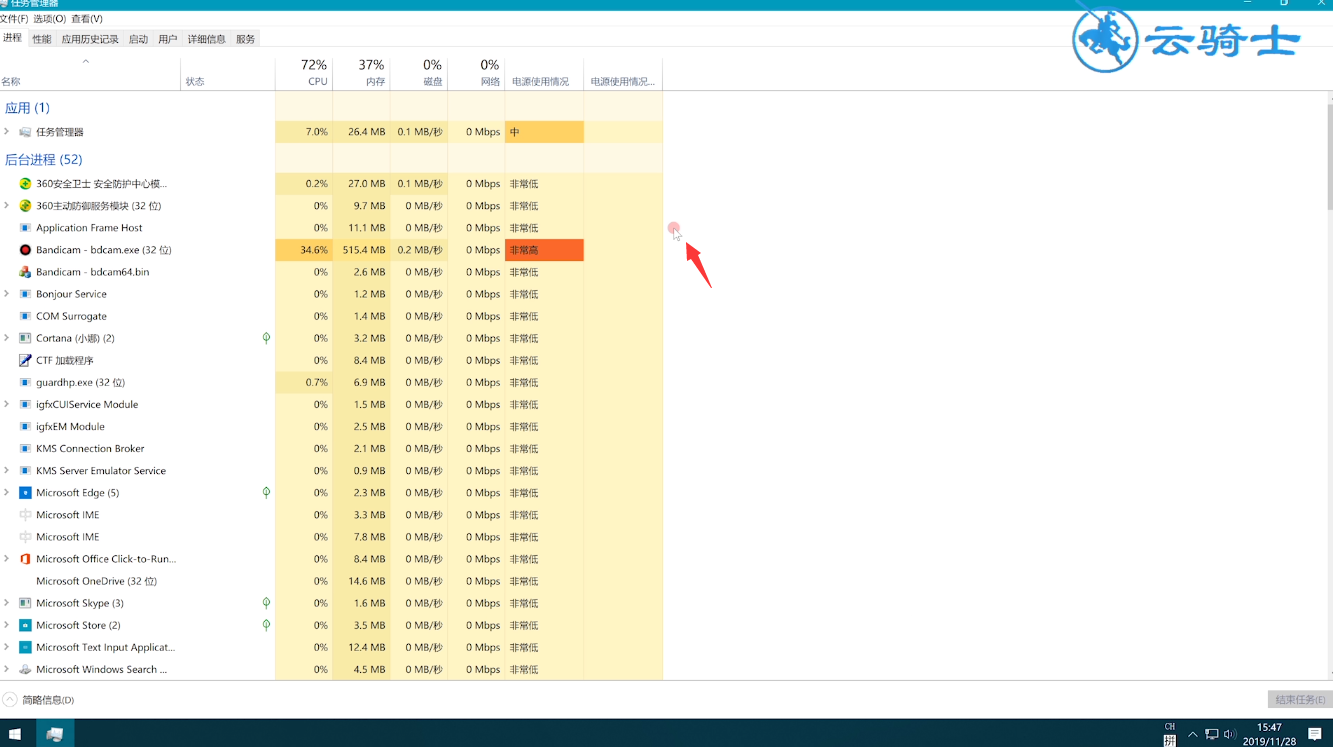Viewport: 1333px width, 747px height.
Task: Click the Bandicam bdcam64.bin icon
Action: point(25,272)
